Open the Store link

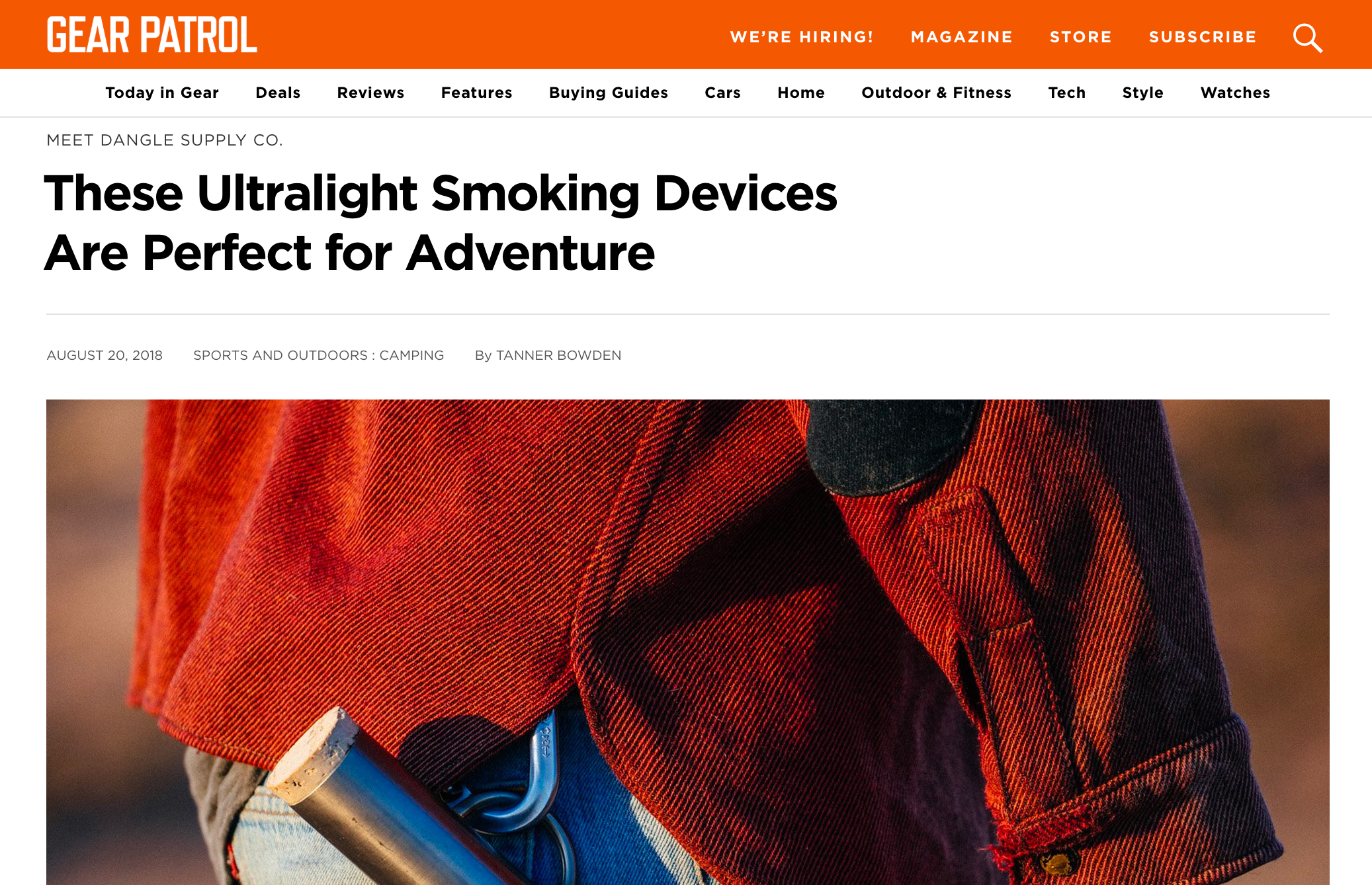click(x=1081, y=37)
